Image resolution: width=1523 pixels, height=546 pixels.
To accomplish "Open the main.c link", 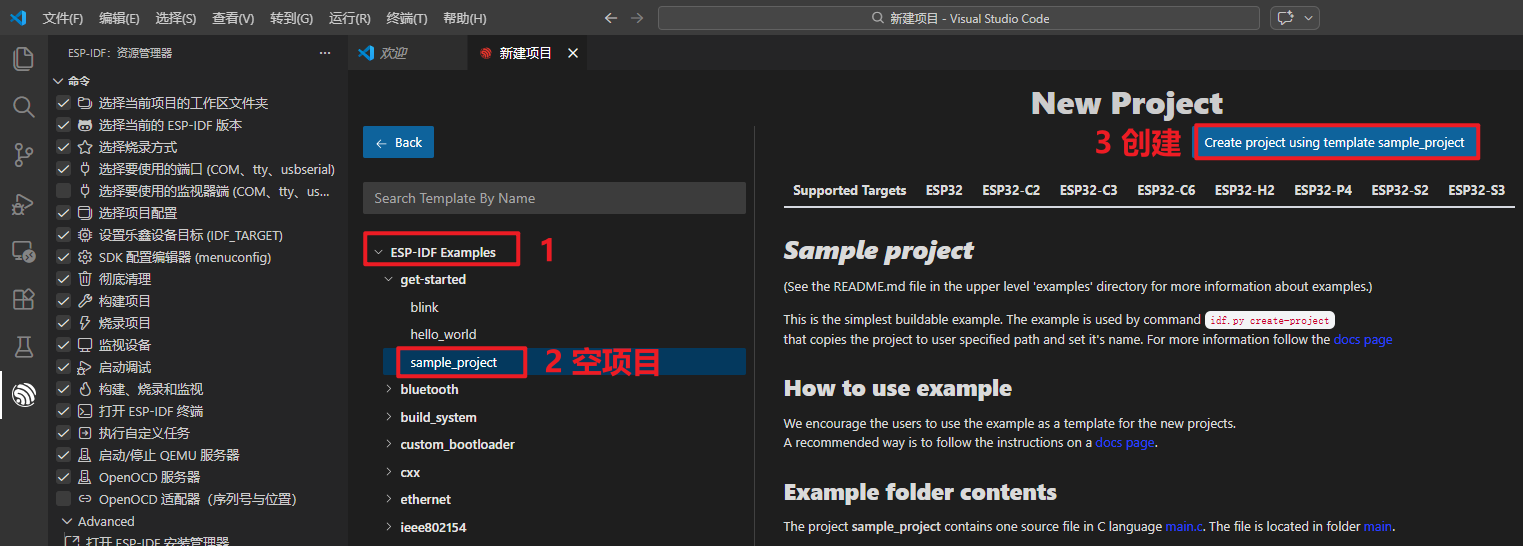I will tap(1184, 526).
